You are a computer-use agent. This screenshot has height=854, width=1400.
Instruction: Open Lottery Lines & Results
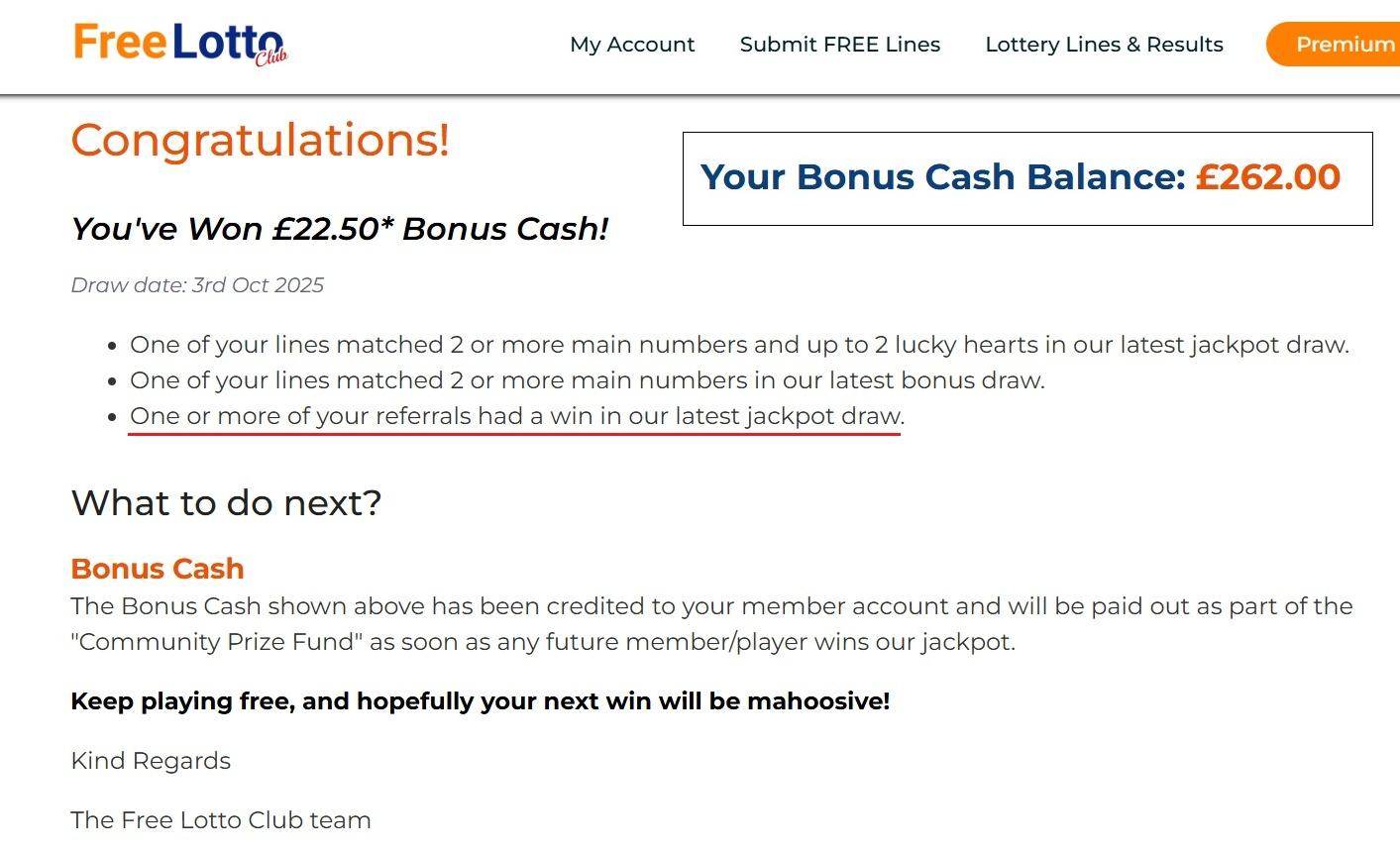point(1104,45)
